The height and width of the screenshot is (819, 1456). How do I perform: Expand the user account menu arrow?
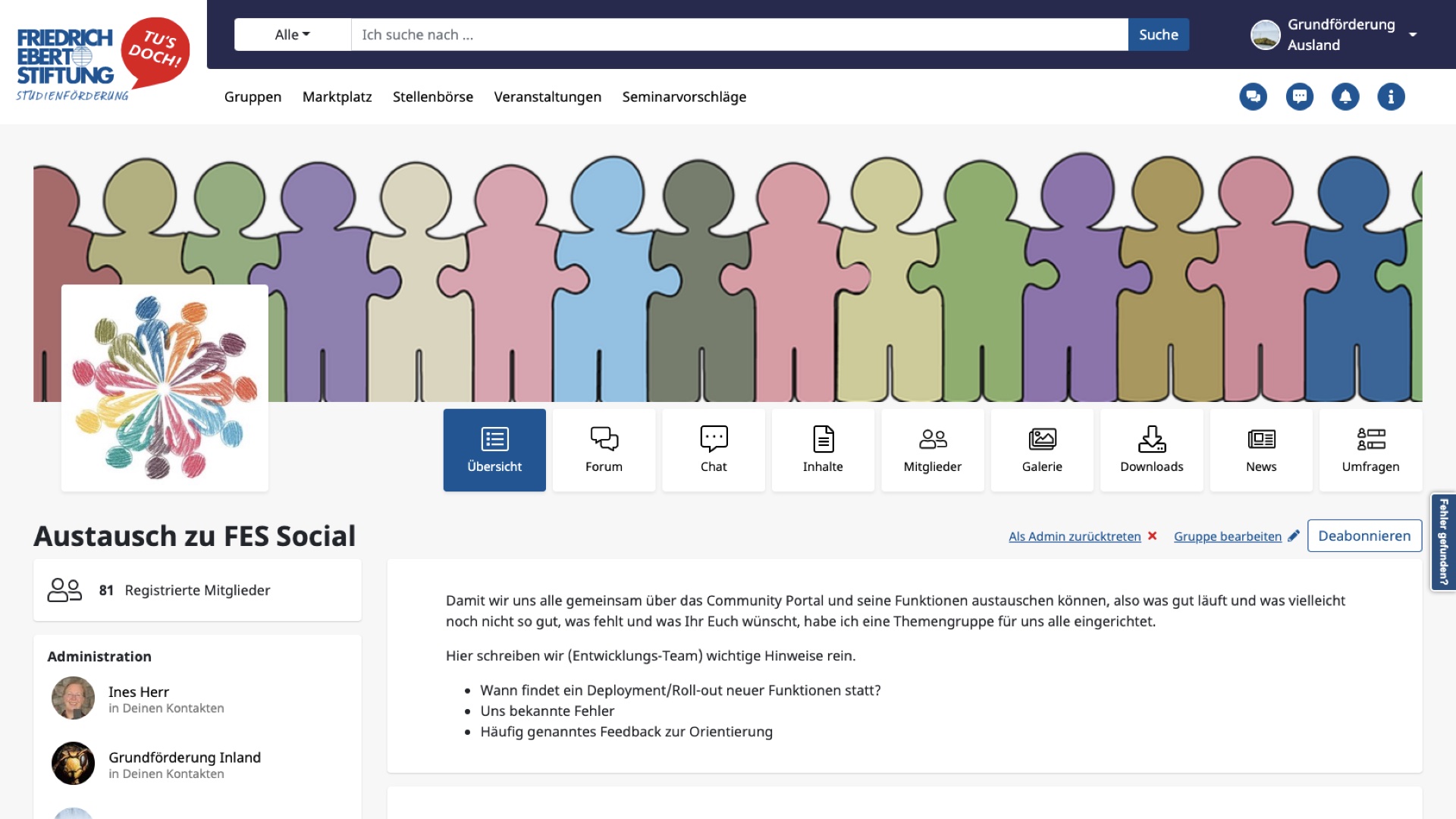pos(1413,35)
